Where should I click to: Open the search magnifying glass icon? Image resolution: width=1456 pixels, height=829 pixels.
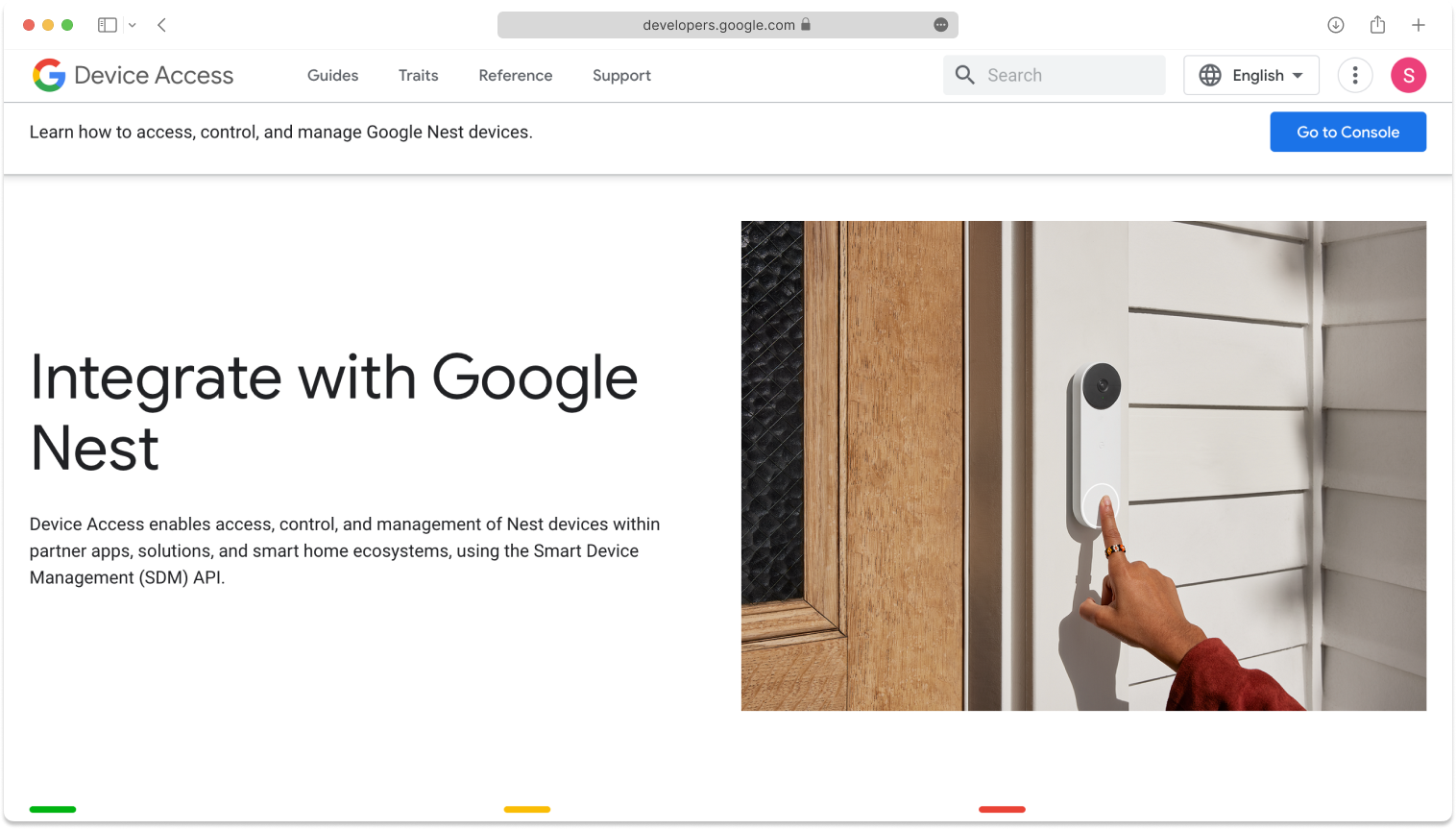pos(964,74)
